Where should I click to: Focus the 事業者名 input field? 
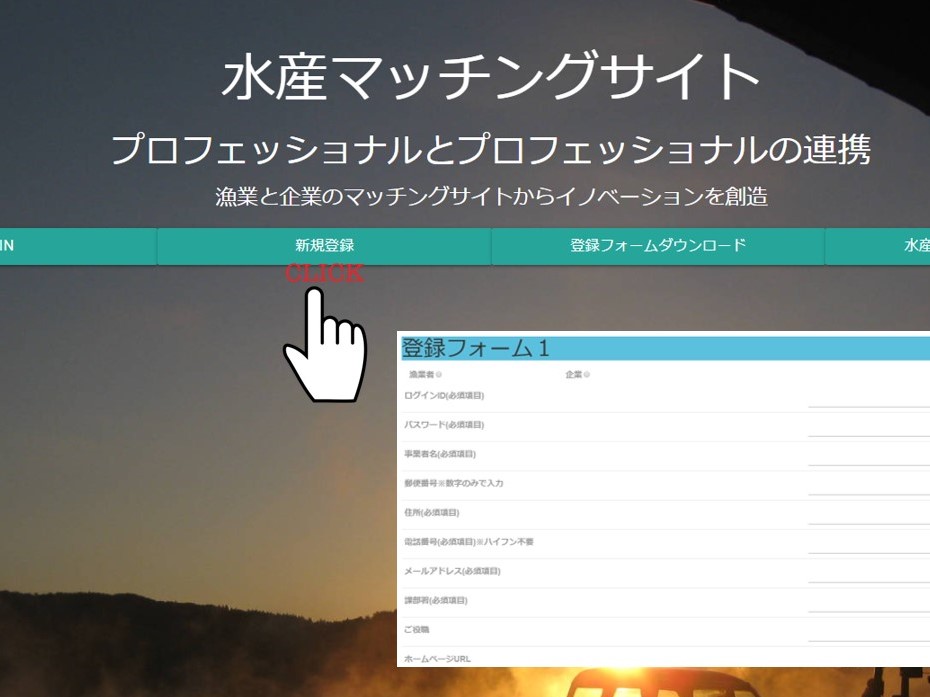[868, 455]
